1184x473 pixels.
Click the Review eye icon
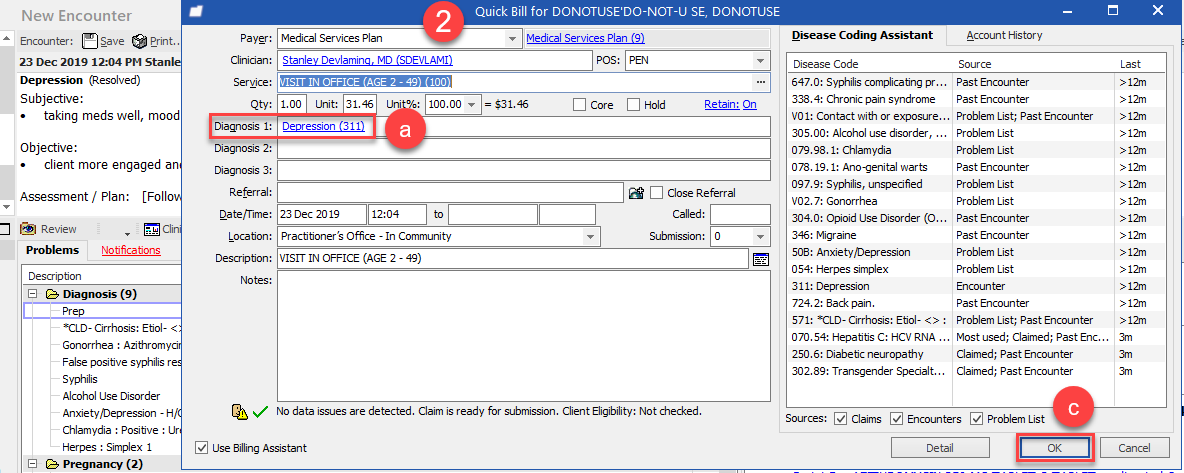coord(28,229)
